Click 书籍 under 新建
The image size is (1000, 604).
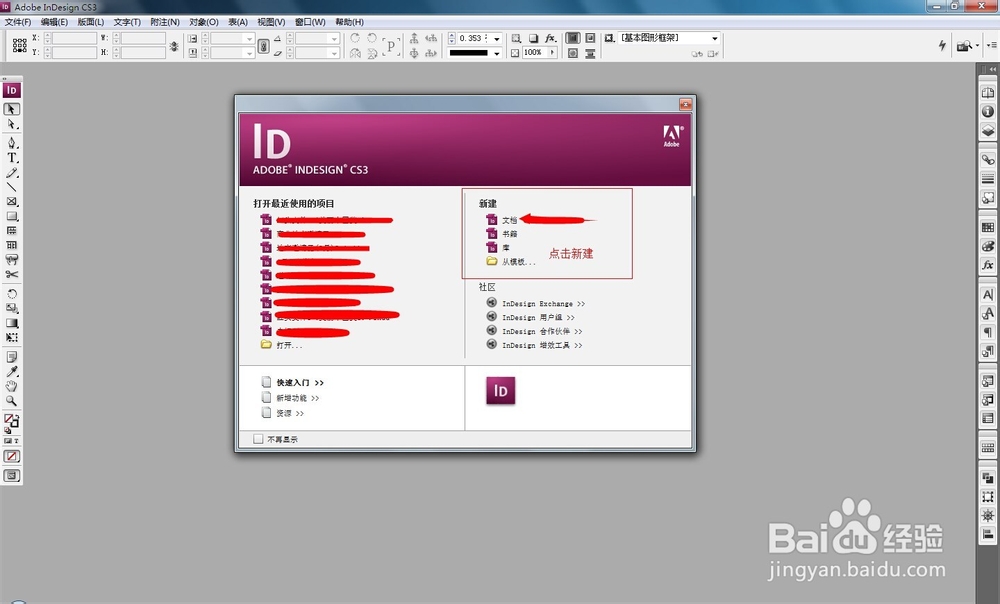click(x=510, y=234)
